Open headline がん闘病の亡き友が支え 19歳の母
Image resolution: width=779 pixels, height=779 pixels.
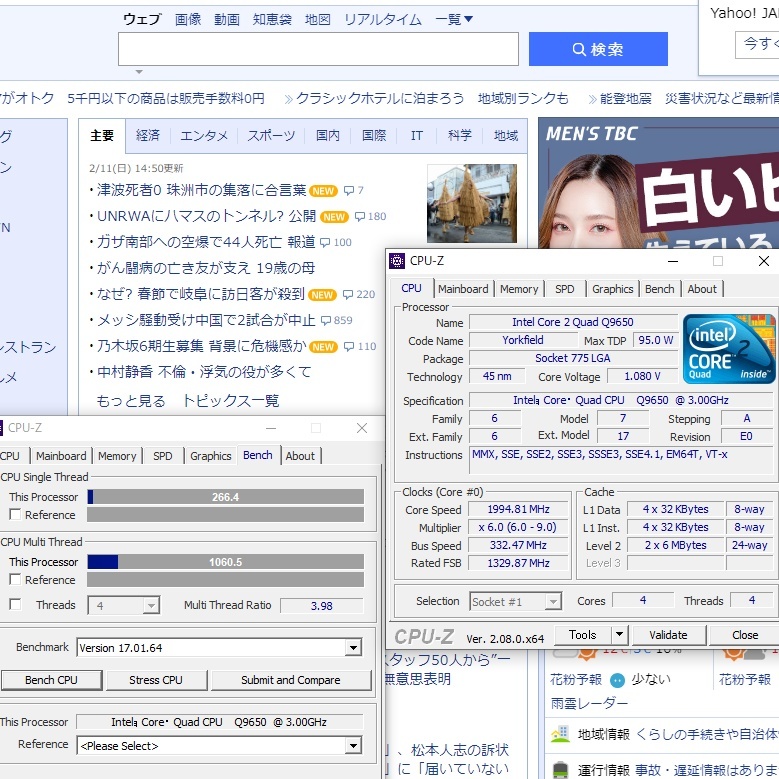pos(206,268)
